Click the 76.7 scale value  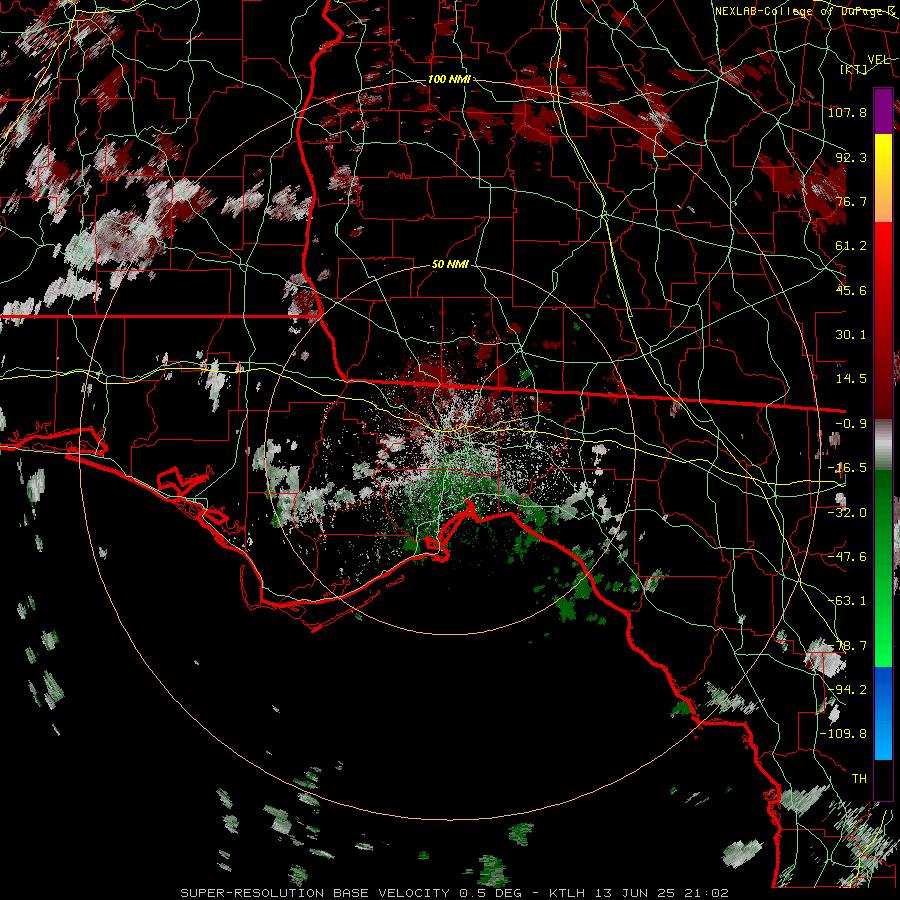tap(851, 201)
